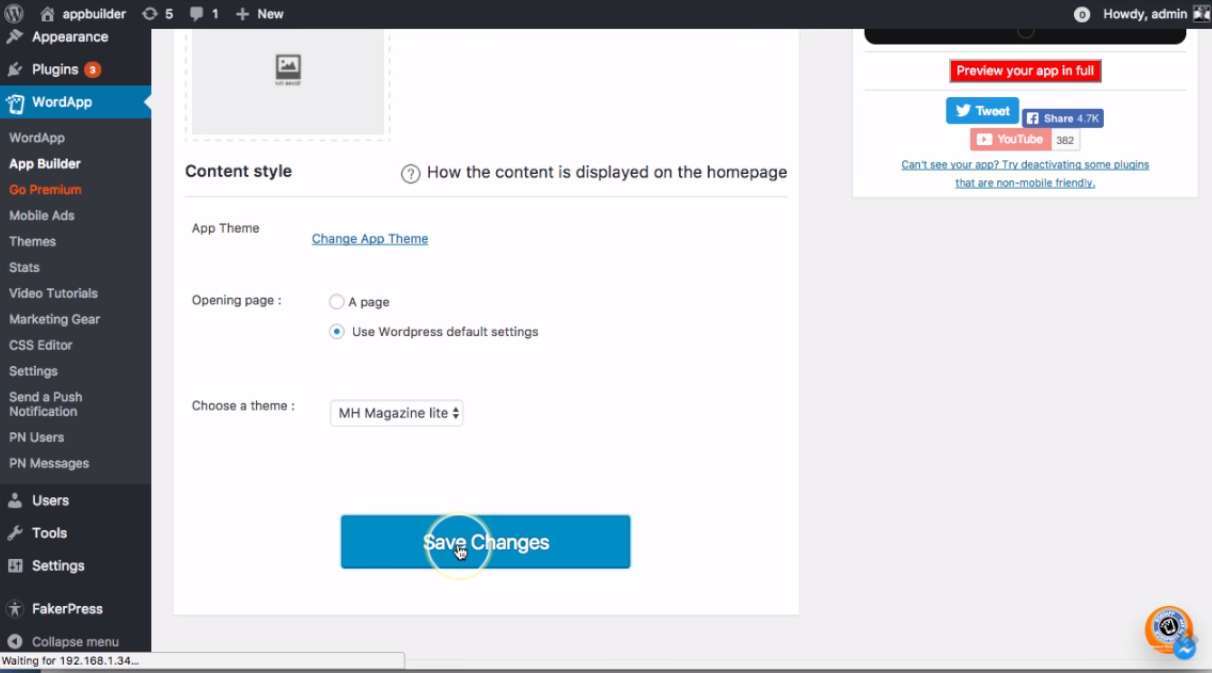Open the WordPress logo menu
The height and width of the screenshot is (673, 1212).
coord(14,14)
